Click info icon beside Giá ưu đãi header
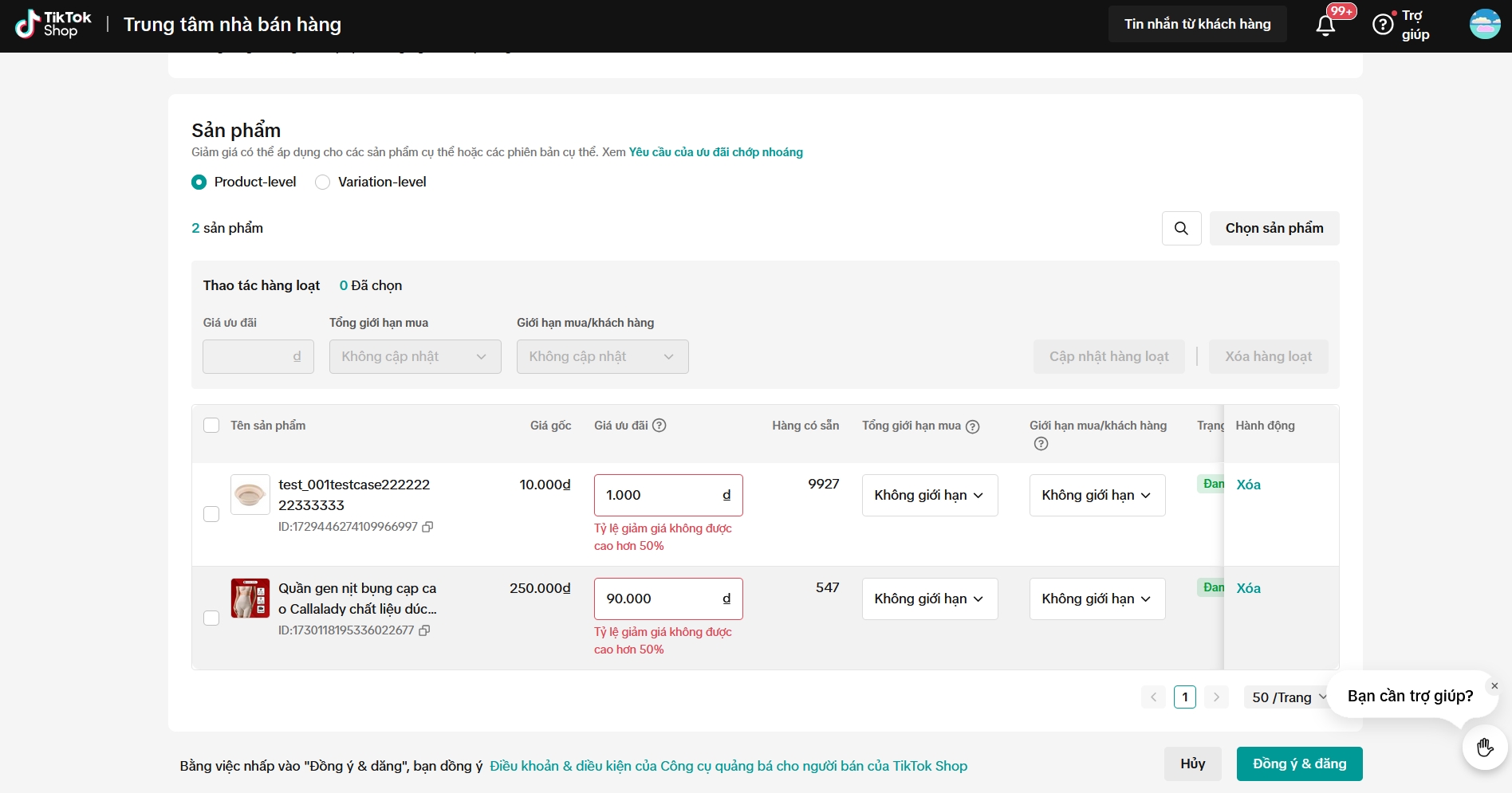The width and height of the screenshot is (1512, 793). [660, 426]
